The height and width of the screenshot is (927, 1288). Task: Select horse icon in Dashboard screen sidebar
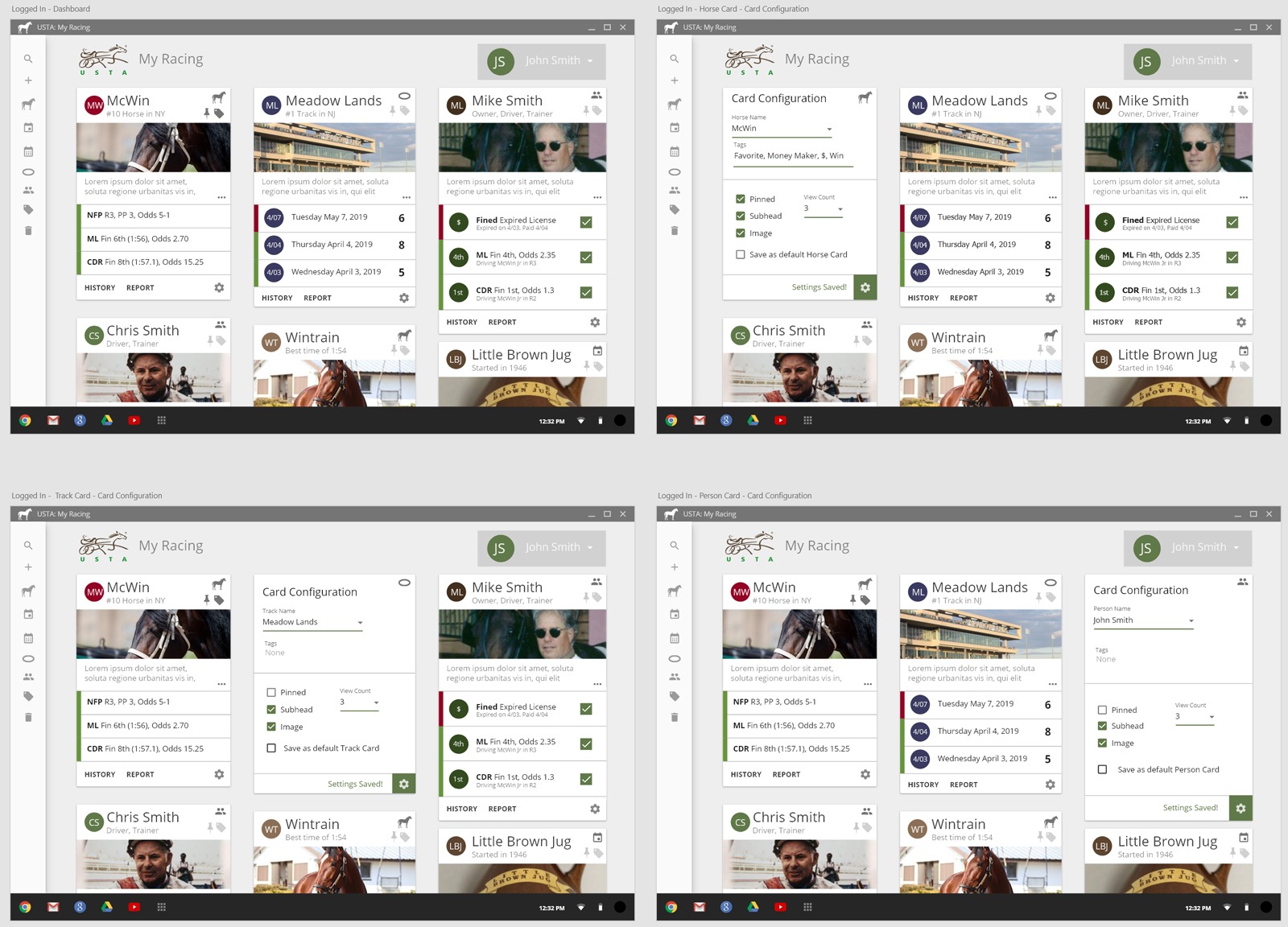[28, 104]
